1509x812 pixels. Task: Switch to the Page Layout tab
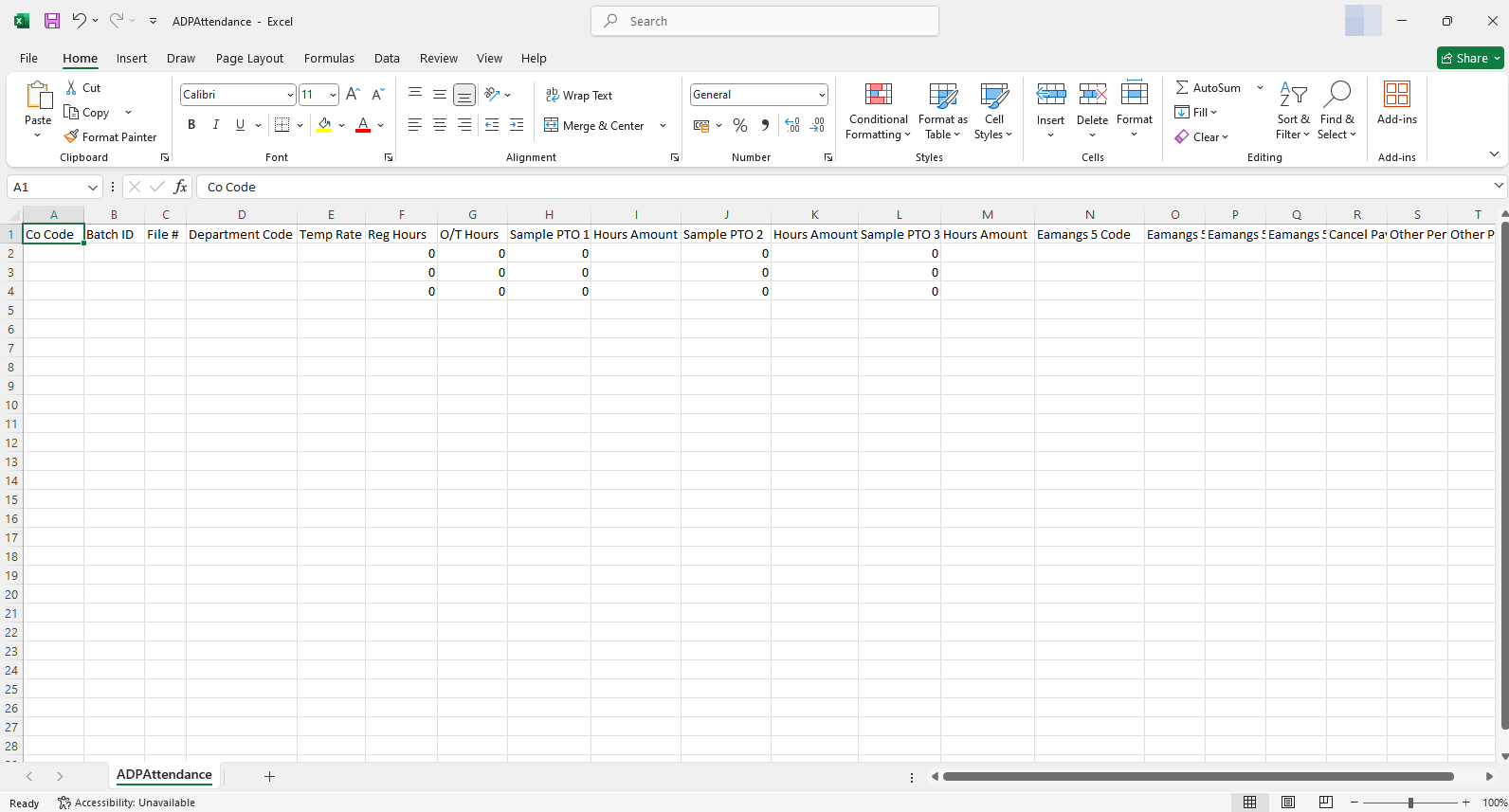(249, 58)
